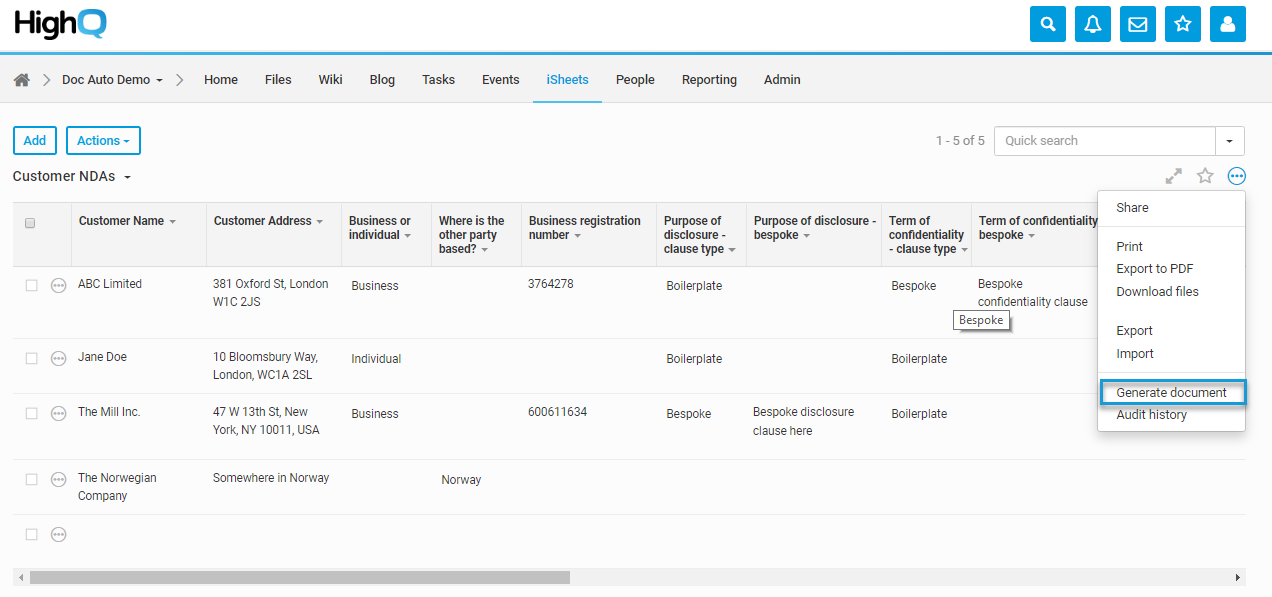The width and height of the screenshot is (1272, 597).
Task: Open the user profile icon
Action: pyautogui.click(x=1228, y=24)
